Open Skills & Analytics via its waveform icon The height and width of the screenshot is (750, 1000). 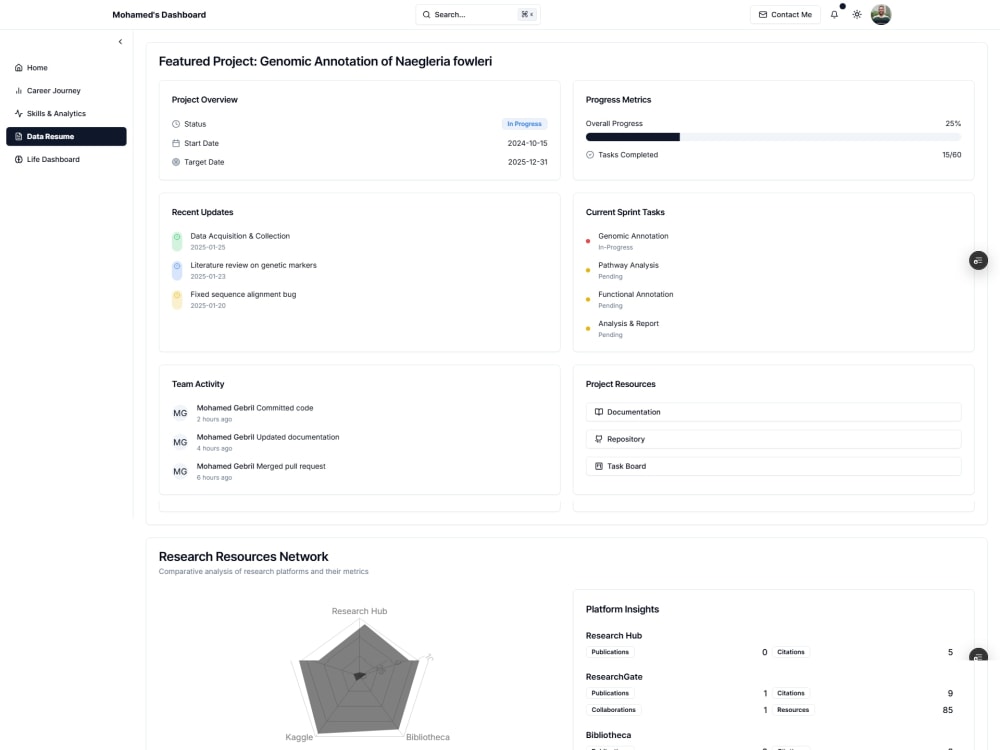[18, 113]
